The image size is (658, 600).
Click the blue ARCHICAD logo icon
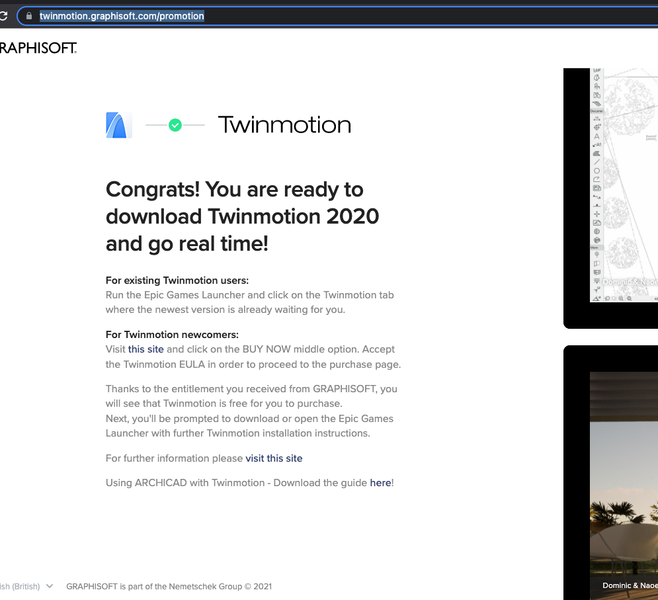point(119,125)
